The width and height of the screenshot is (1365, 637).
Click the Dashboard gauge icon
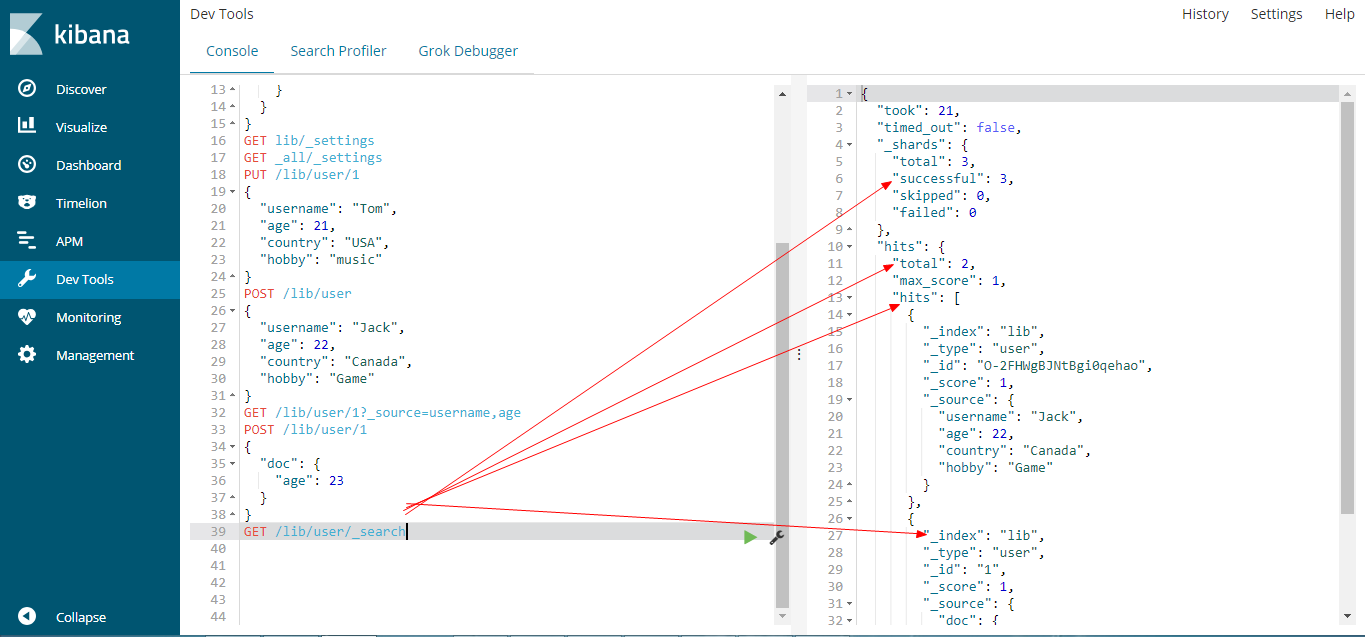(27, 165)
